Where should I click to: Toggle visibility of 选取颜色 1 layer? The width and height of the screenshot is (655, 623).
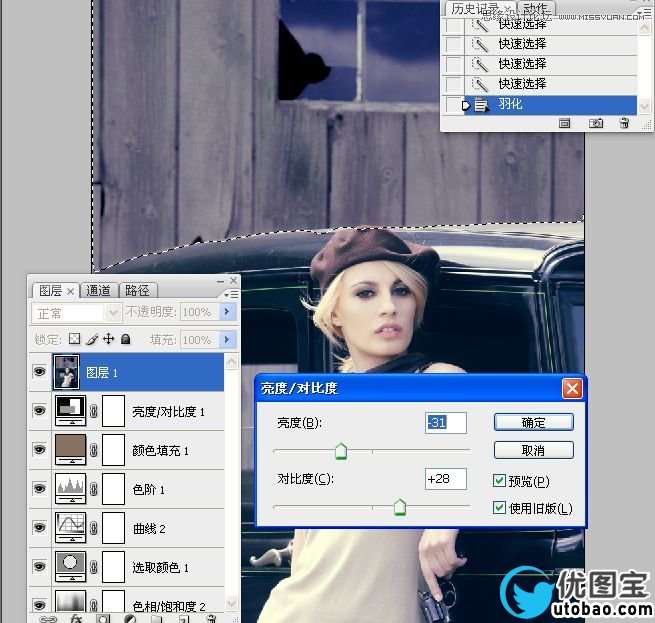tap(40, 566)
